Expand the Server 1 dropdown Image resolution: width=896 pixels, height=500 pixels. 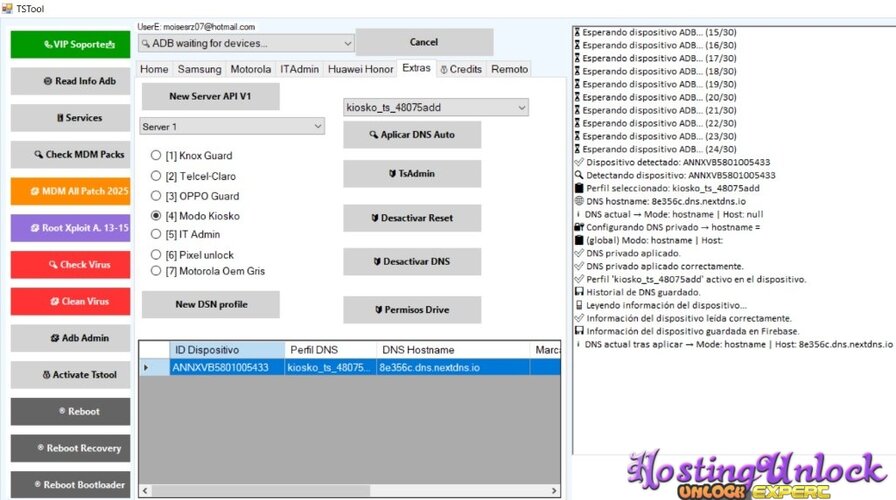click(x=232, y=126)
